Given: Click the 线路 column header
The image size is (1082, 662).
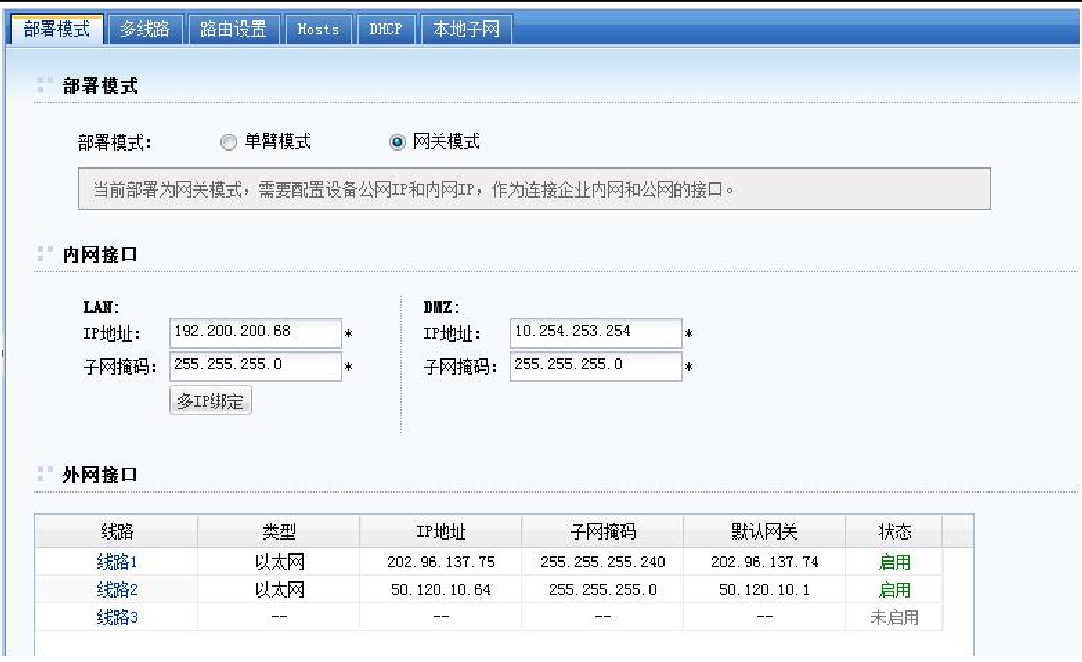Looking at the screenshot, I should (117, 531).
